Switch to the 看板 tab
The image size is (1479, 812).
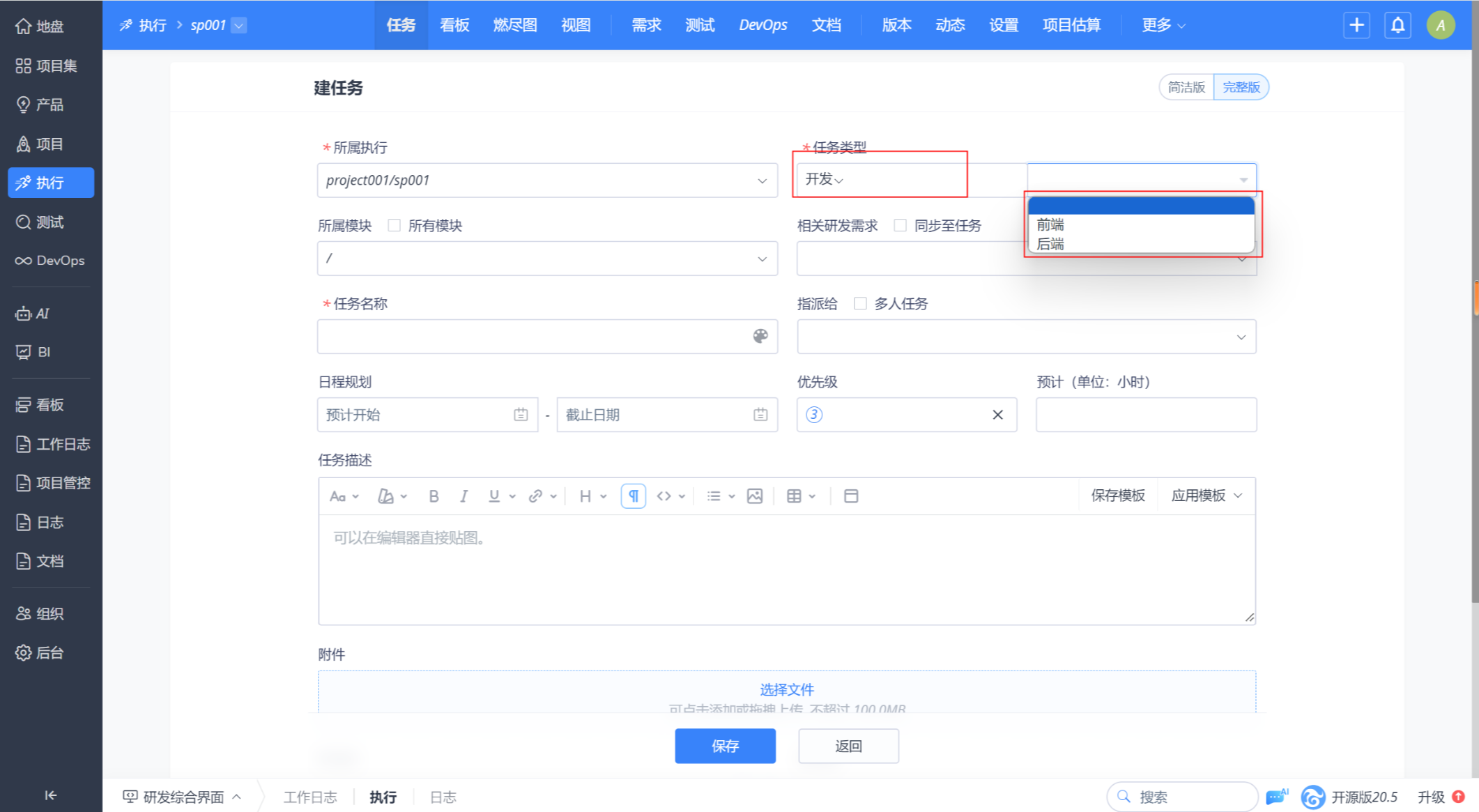click(454, 26)
